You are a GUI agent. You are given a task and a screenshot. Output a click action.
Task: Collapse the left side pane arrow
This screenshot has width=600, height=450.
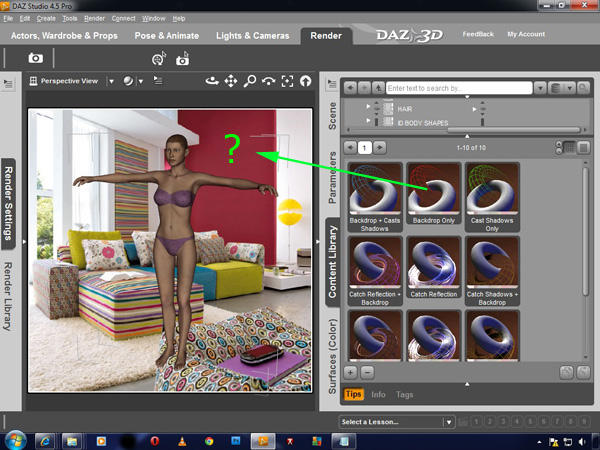(24, 242)
